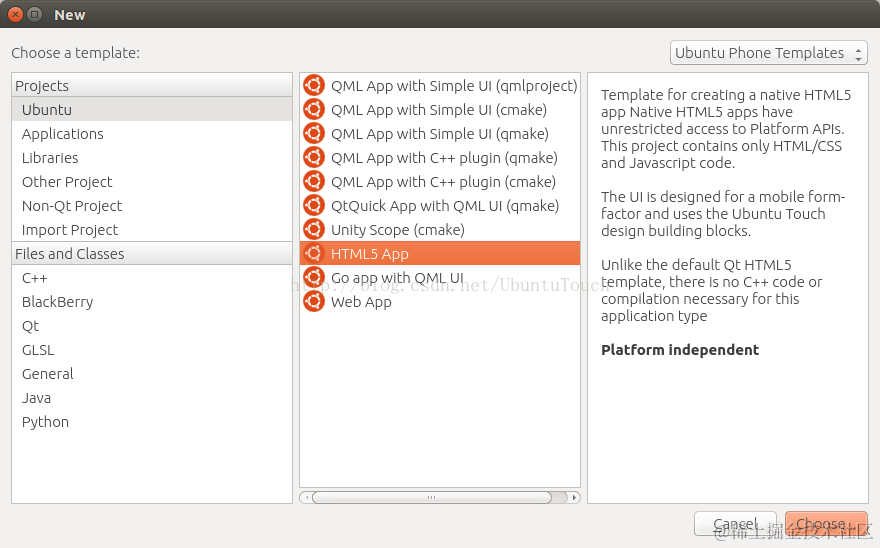The height and width of the screenshot is (548, 880).
Task: Choose QML App with C++ plugin (qmake) template
Action: click(x=440, y=158)
